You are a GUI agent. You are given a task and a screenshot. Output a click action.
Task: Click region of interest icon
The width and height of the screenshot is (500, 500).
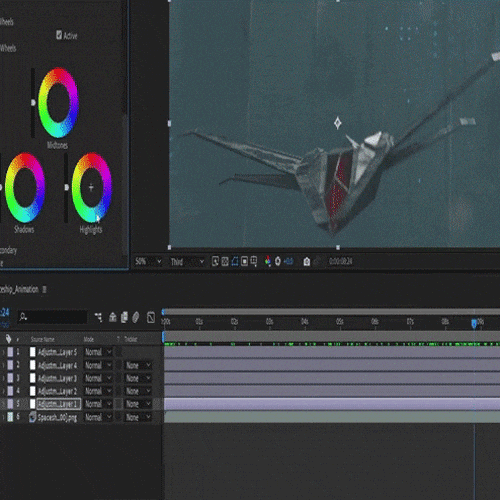click(x=244, y=262)
